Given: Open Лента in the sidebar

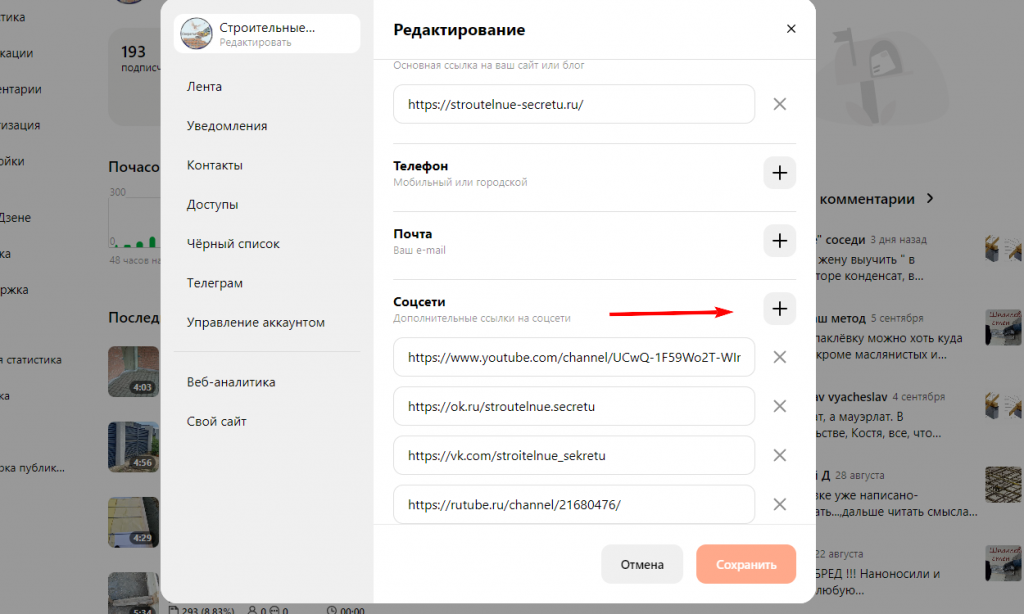Looking at the screenshot, I should point(204,87).
